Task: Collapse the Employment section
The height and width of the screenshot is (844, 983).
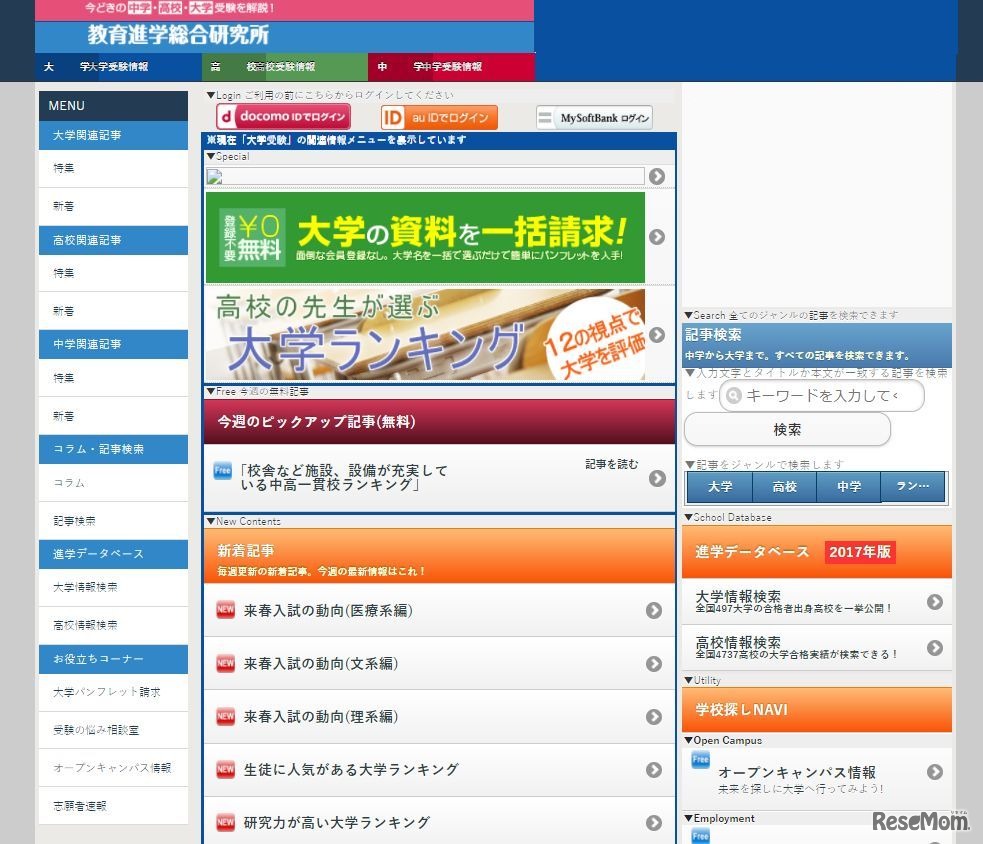Action: pos(688,818)
